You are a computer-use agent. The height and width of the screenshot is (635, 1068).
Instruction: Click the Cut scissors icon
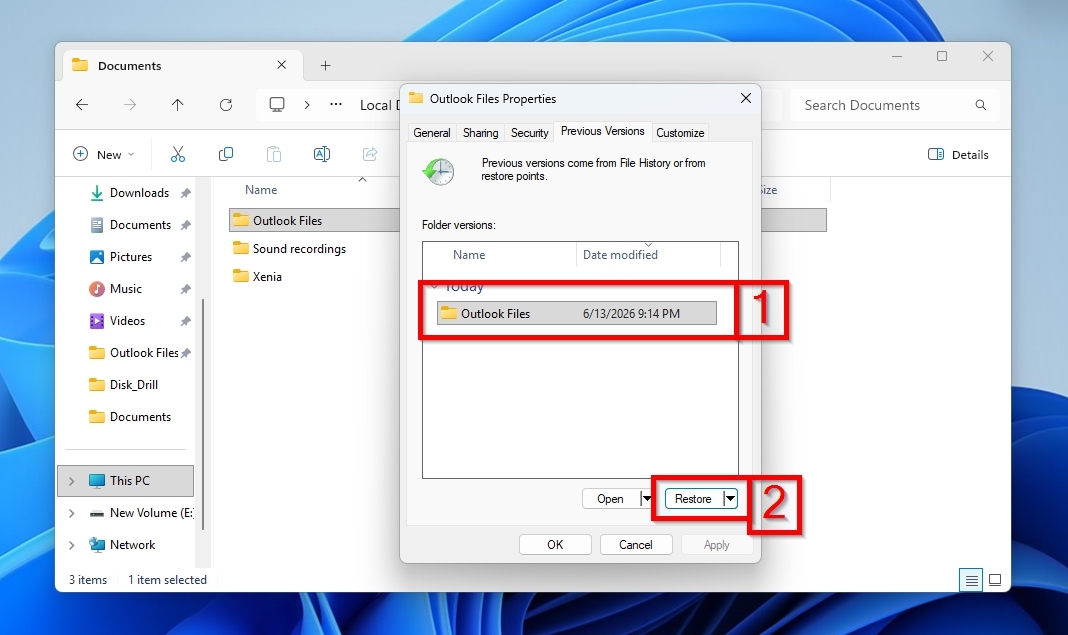(178, 155)
